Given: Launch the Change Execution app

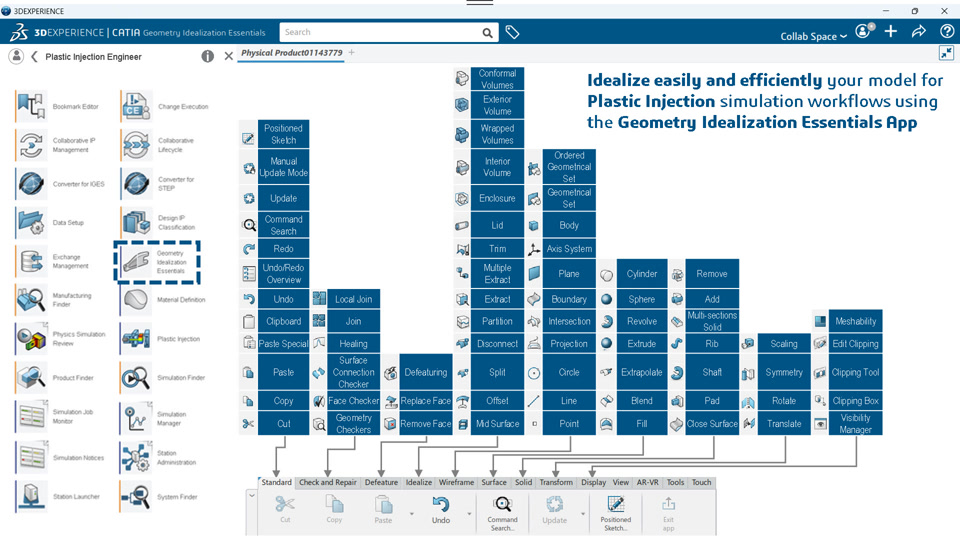Looking at the screenshot, I should [x=136, y=106].
